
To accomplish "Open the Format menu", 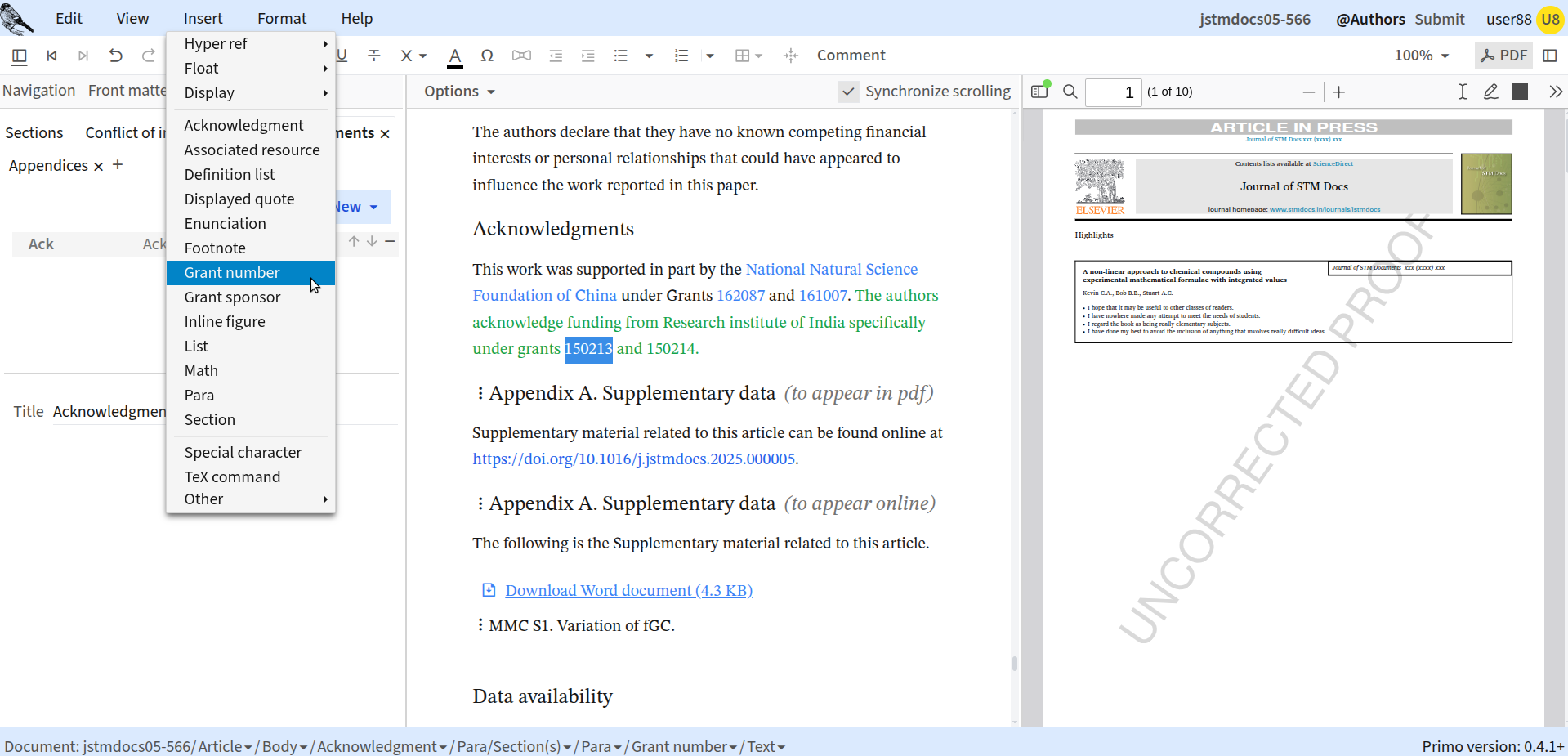I will click(x=282, y=18).
